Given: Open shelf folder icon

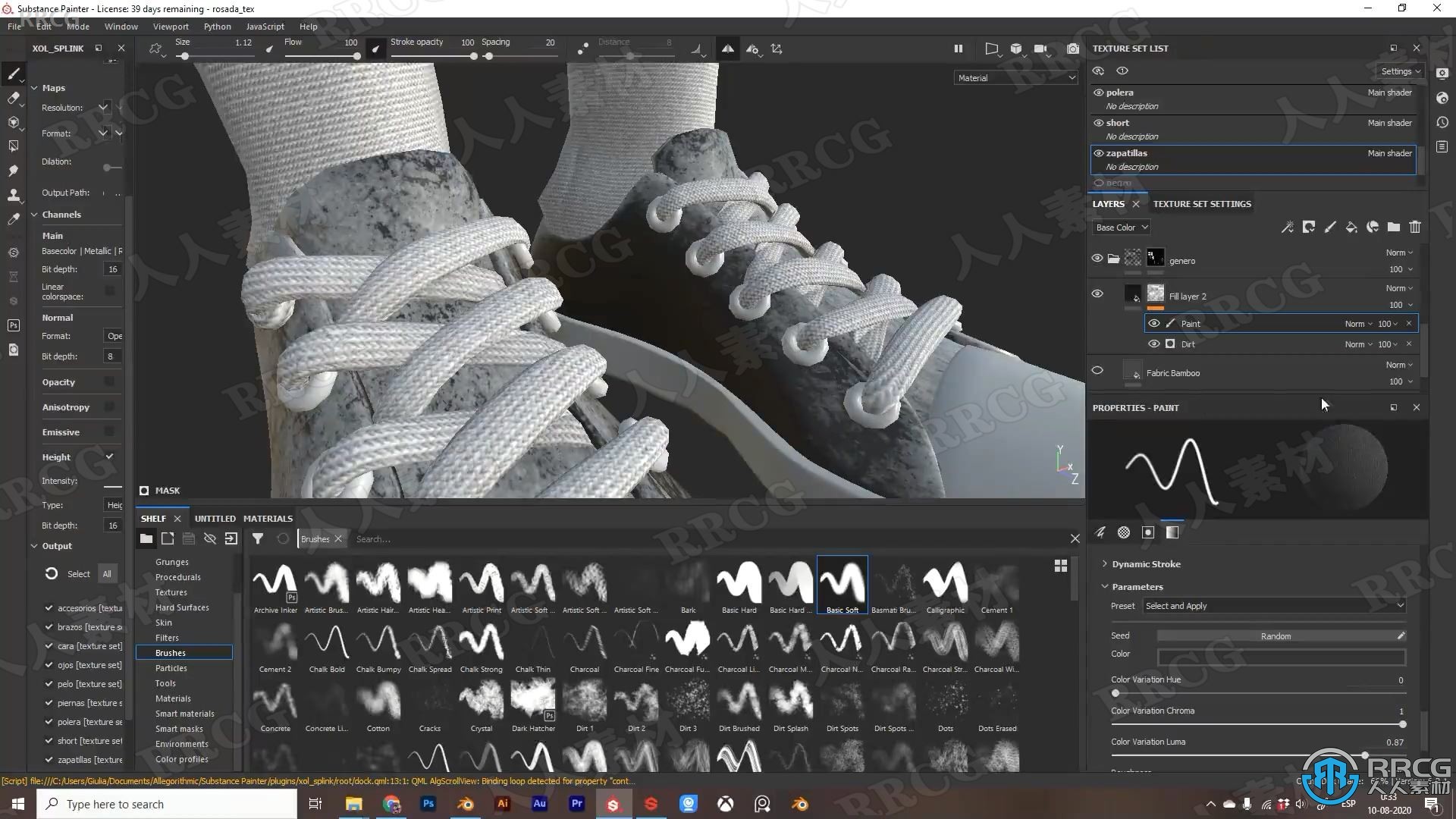Looking at the screenshot, I should coord(146,538).
